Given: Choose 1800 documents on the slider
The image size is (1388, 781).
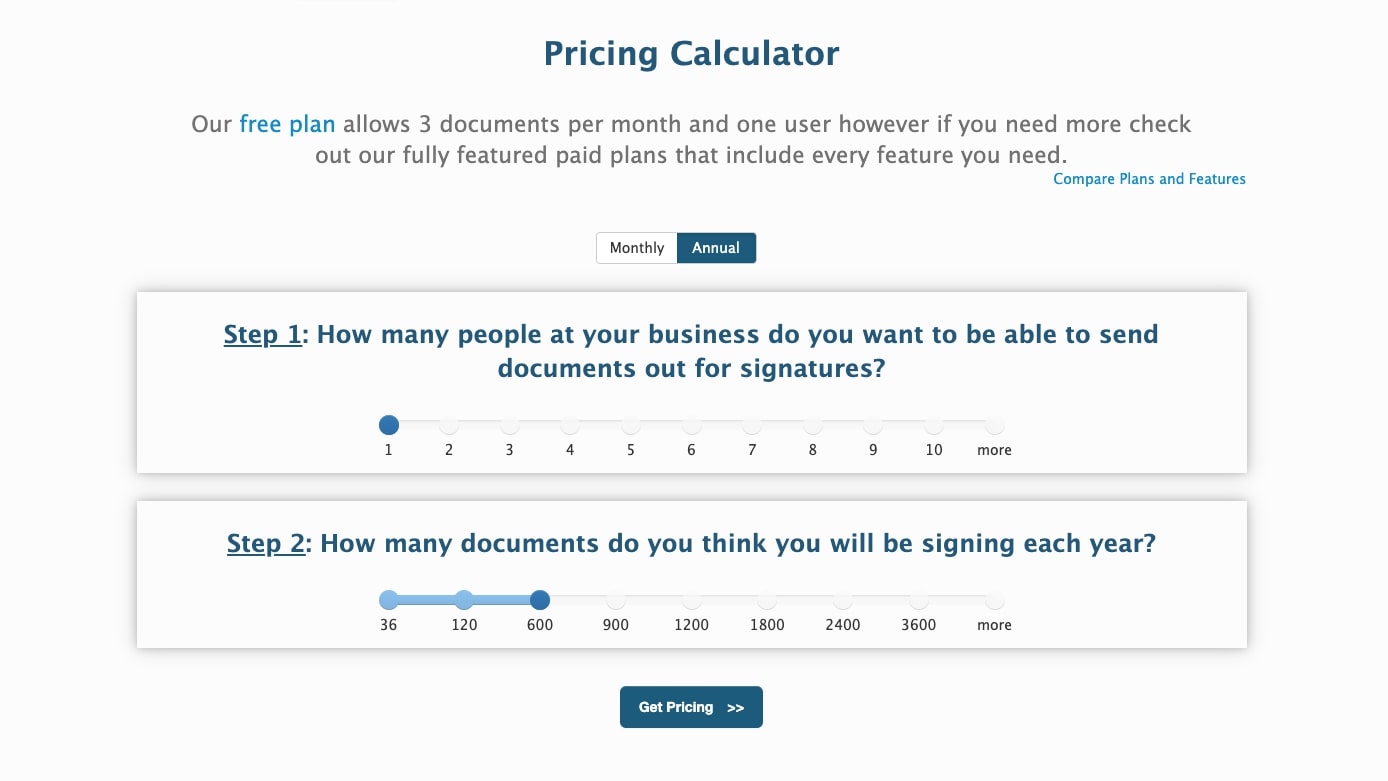Looking at the screenshot, I should (767, 601).
